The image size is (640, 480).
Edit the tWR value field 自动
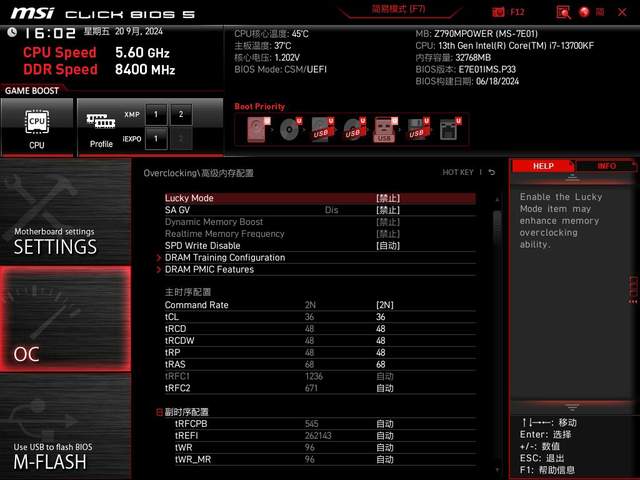(x=384, y=448)
